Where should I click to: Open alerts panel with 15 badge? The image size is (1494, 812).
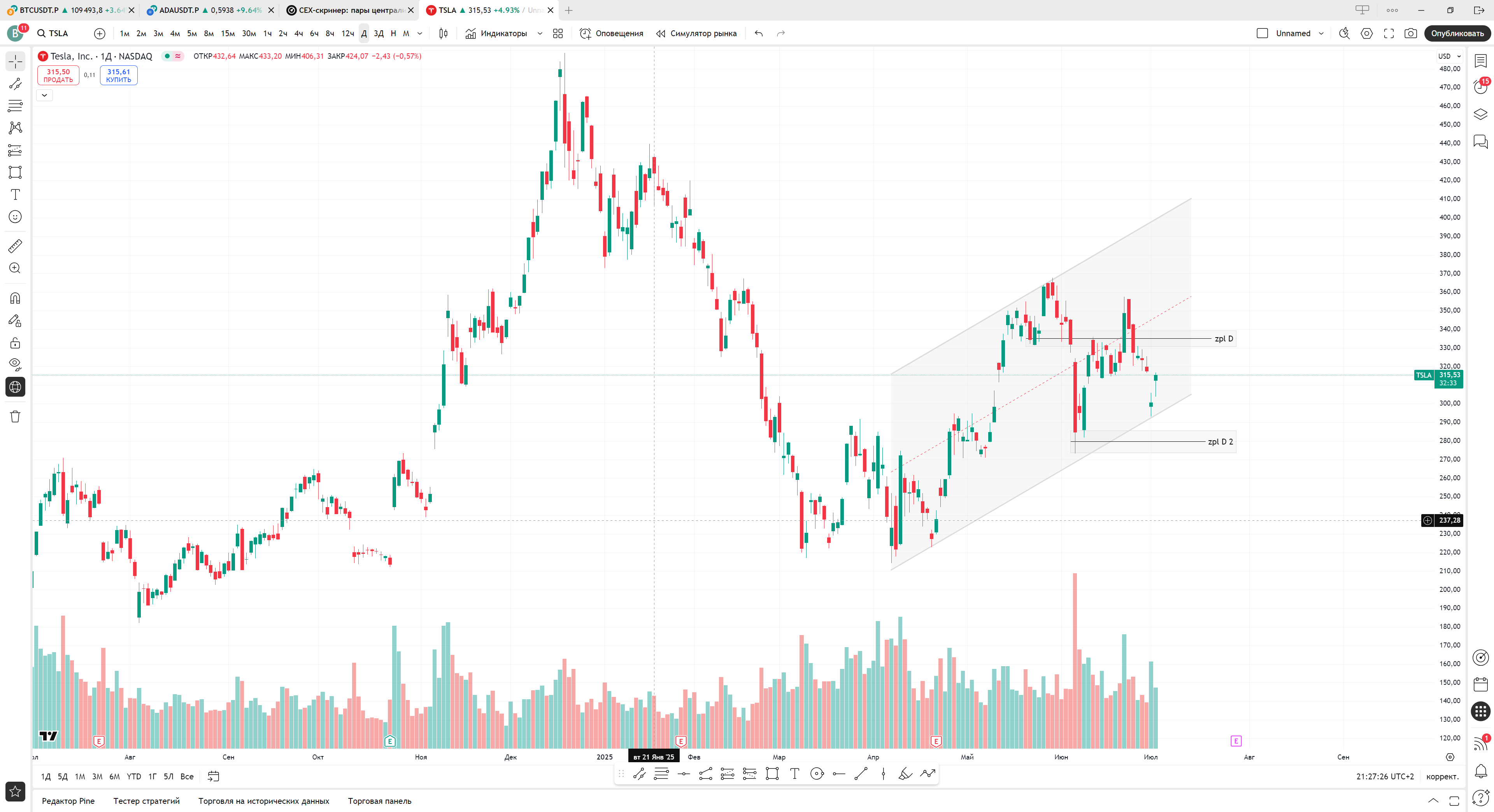coord(1481,87)
